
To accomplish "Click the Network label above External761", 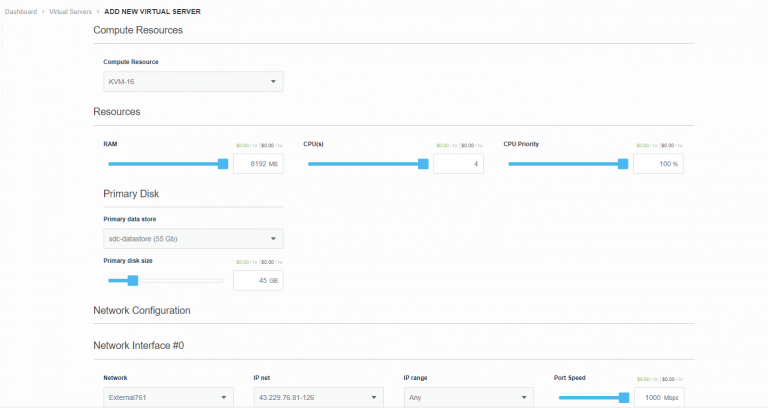I will pos(115,378).
